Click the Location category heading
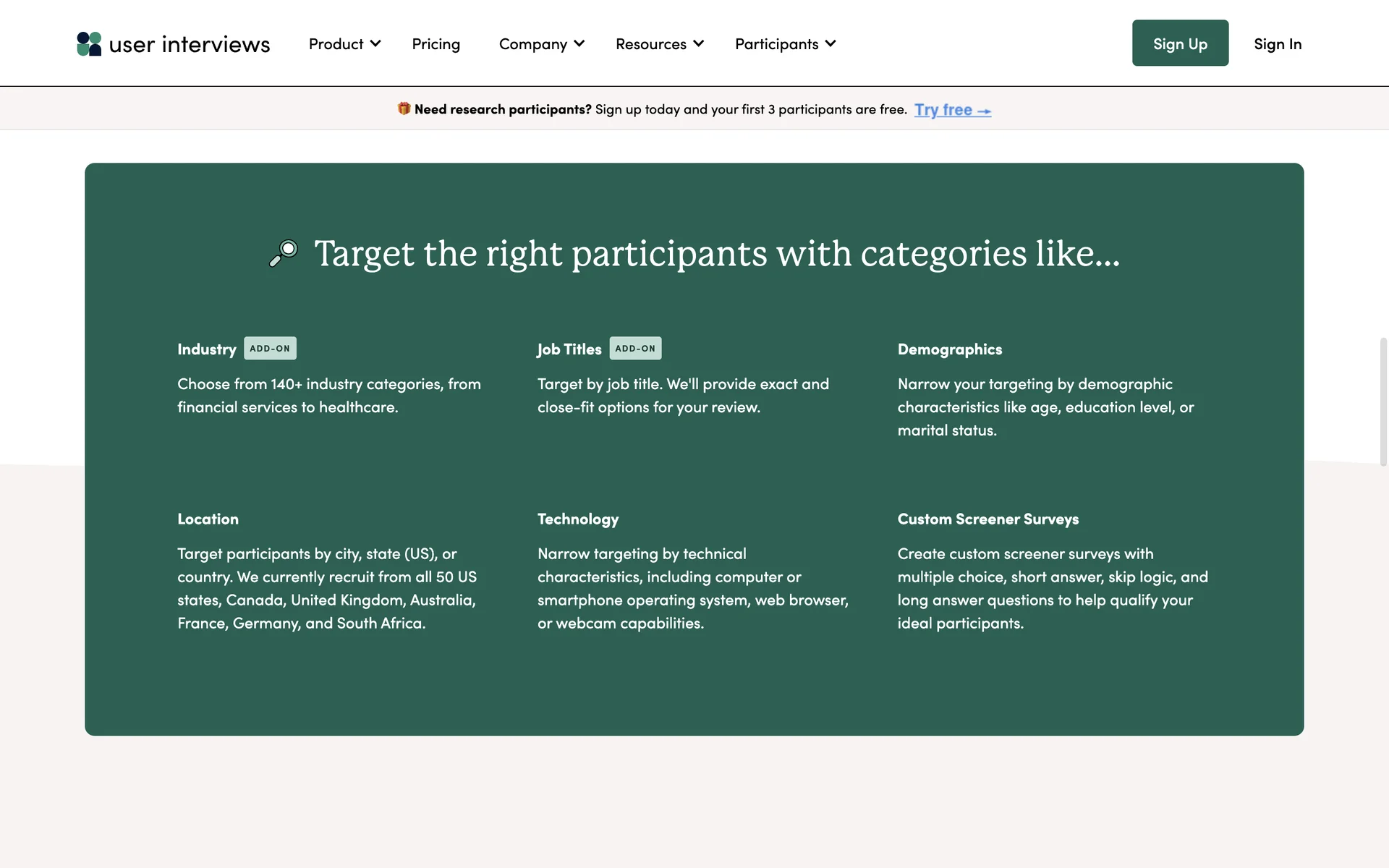1389x868 pixels. (208, 519)
